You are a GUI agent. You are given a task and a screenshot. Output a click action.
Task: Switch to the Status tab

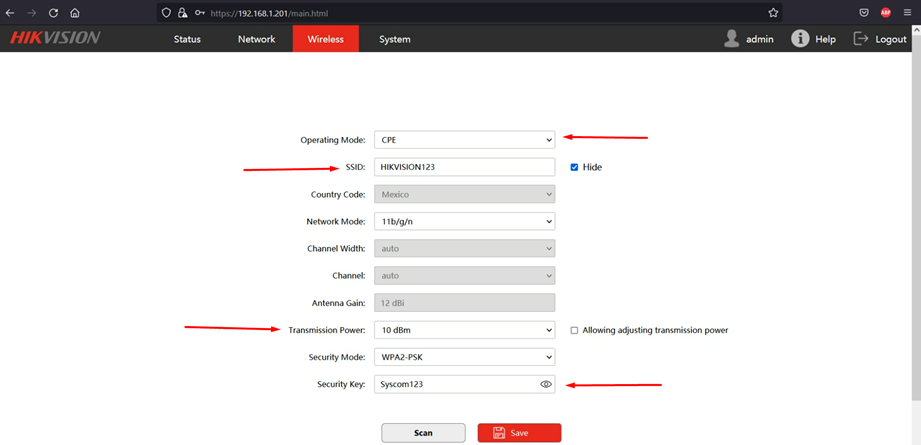coord(187,39)
